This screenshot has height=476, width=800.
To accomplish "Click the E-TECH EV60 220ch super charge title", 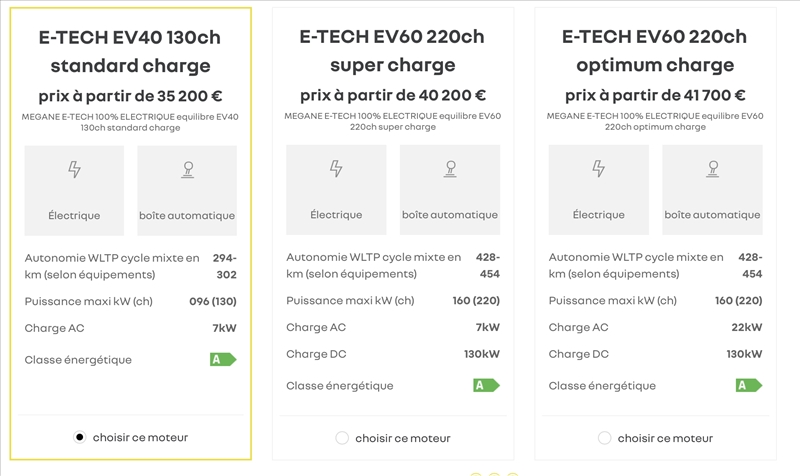I will (392, 51).
